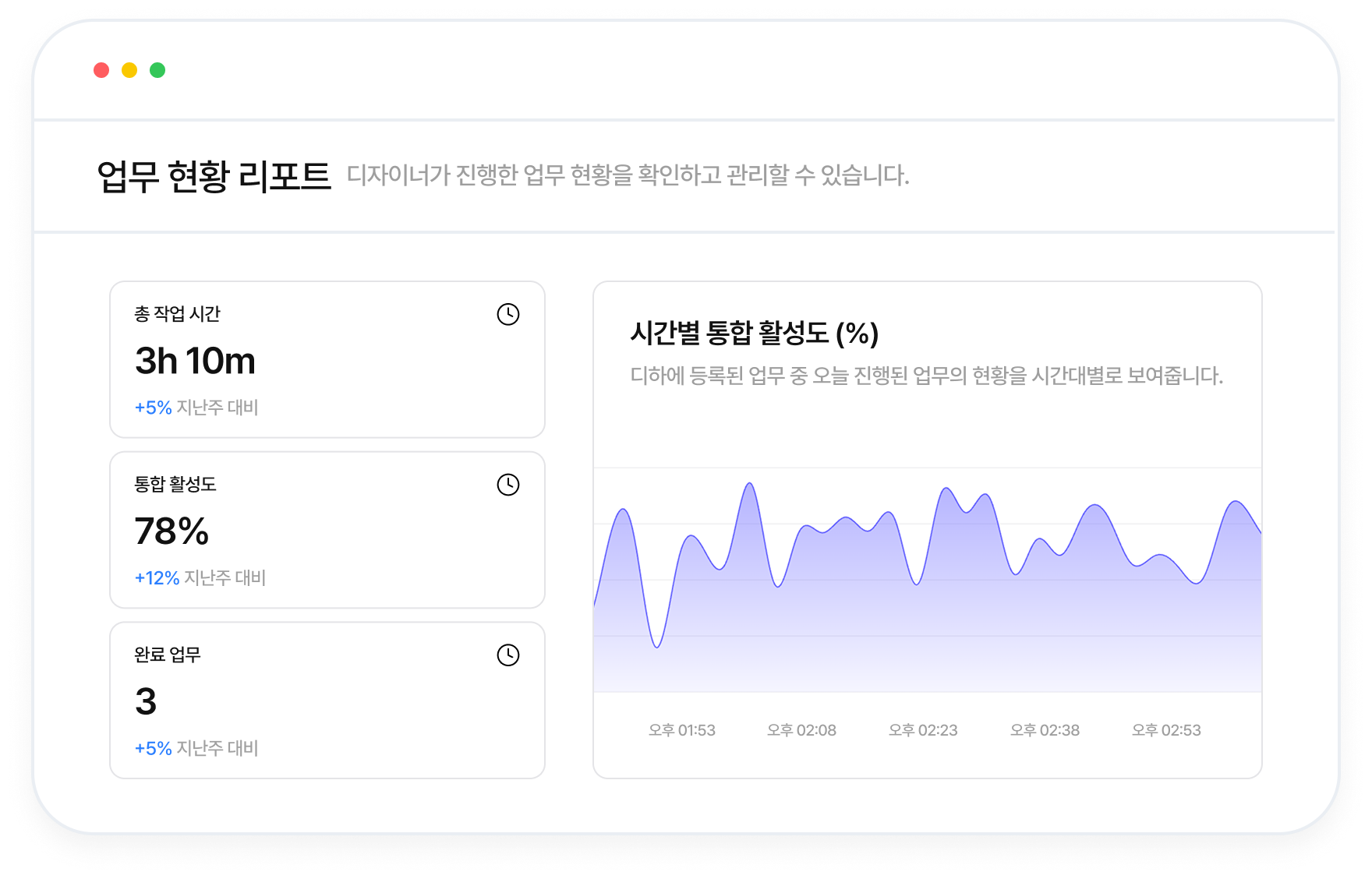1372x879 pixels.
Task: Select the 78% activity value
Action: [x=171, y=531]
